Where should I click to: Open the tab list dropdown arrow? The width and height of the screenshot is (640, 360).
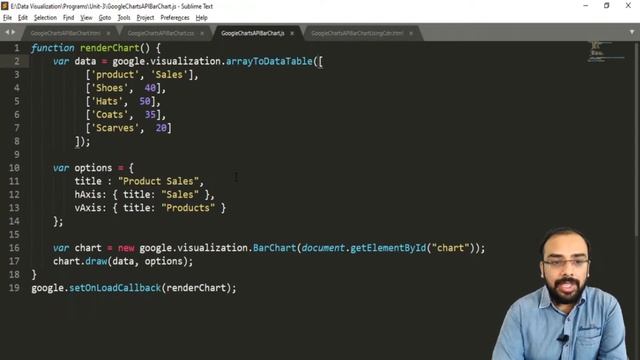coord(632,32)
